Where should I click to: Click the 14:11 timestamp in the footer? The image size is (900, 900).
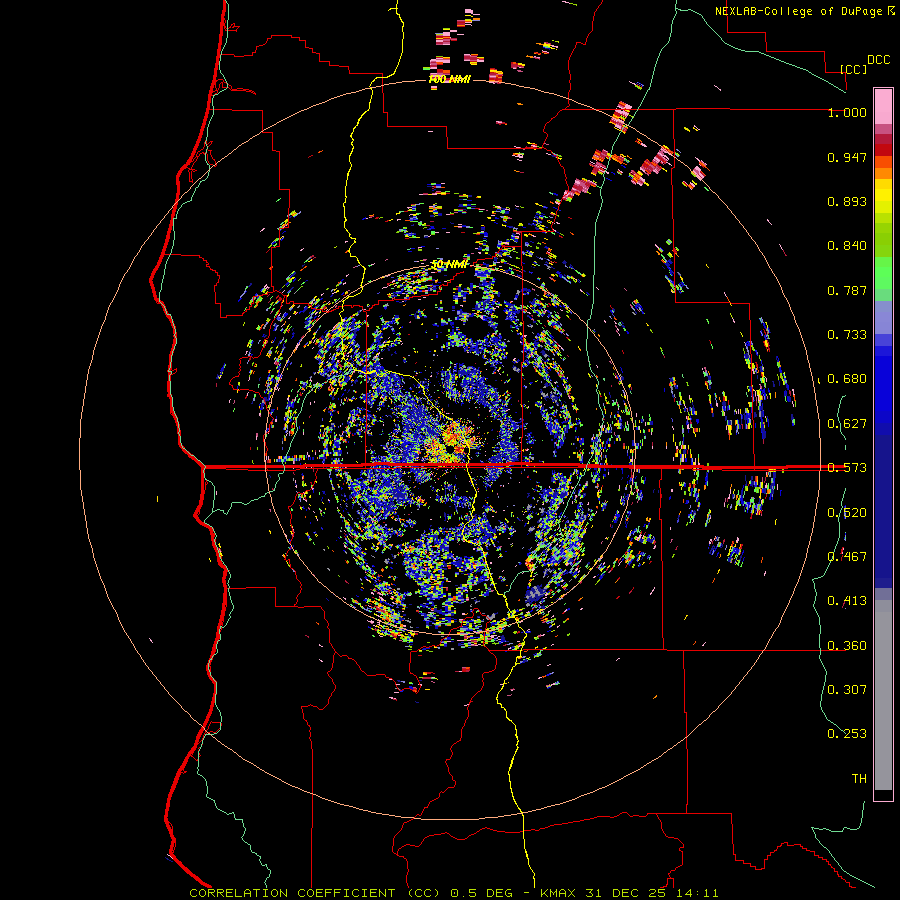[699, 893]
